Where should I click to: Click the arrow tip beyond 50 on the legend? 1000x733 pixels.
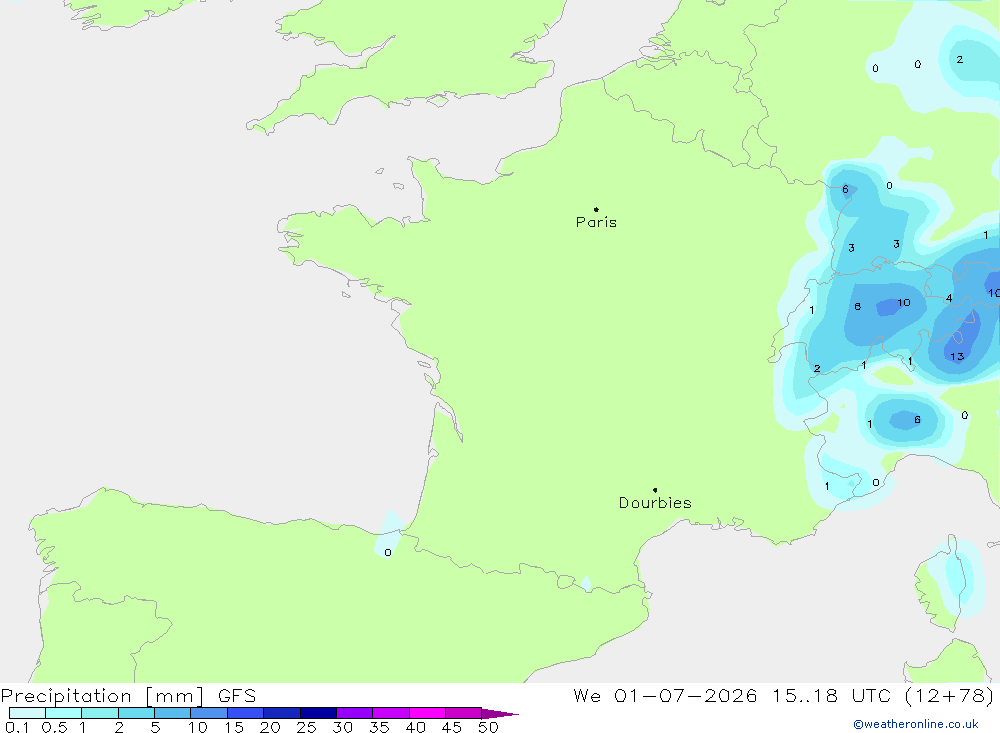click(x=500, y=714)
